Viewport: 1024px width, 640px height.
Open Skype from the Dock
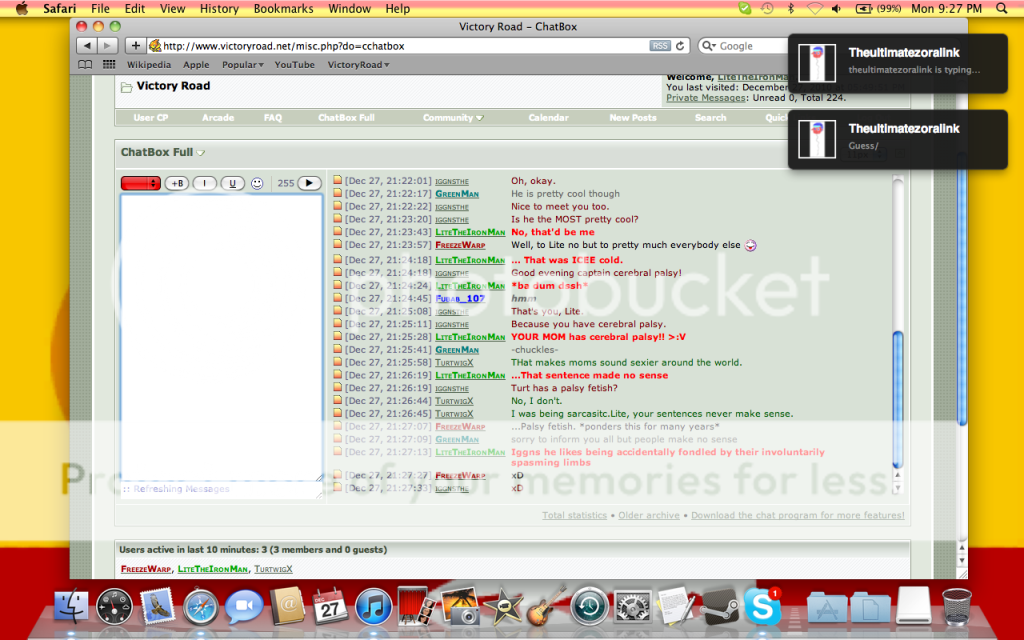[x=762, y=607]
